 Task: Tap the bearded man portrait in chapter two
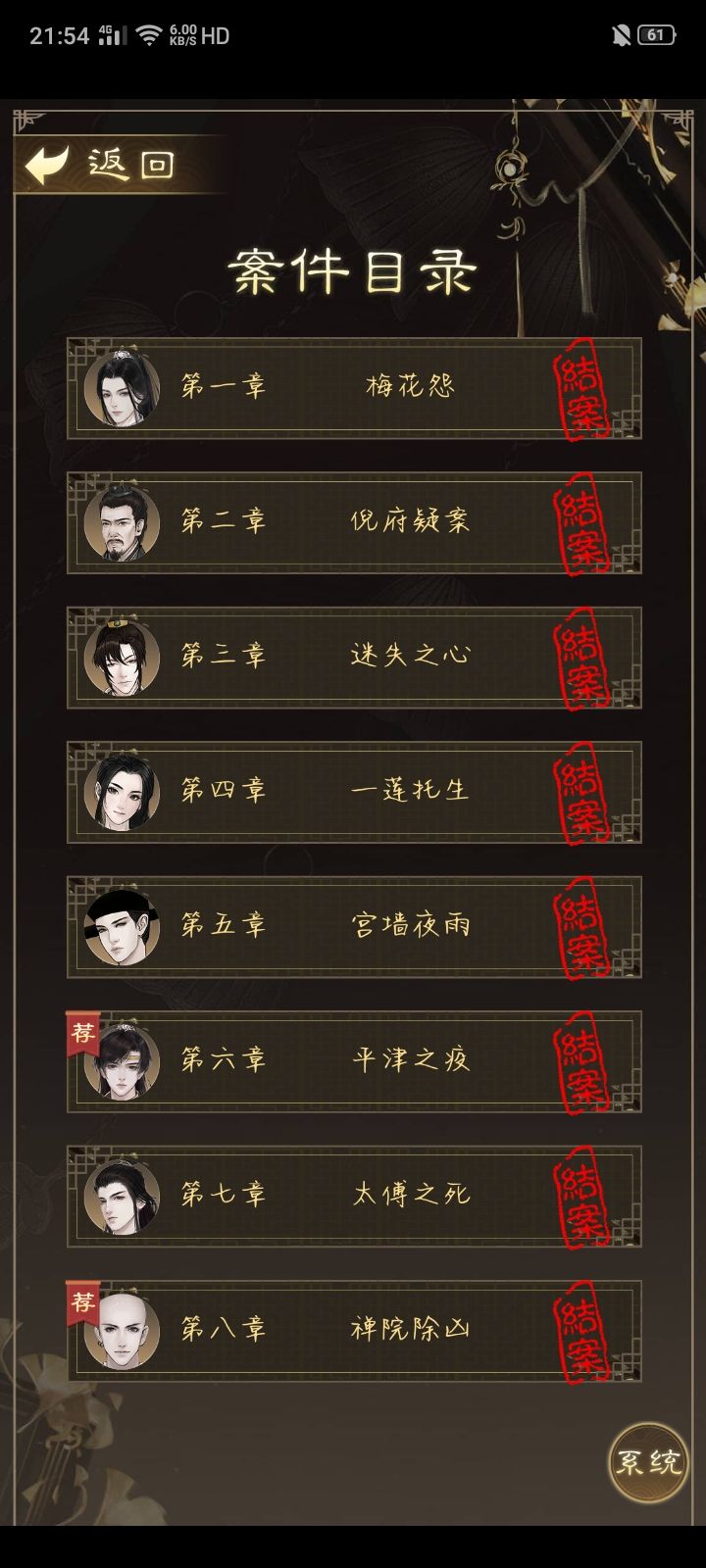[x=122, y=522]
